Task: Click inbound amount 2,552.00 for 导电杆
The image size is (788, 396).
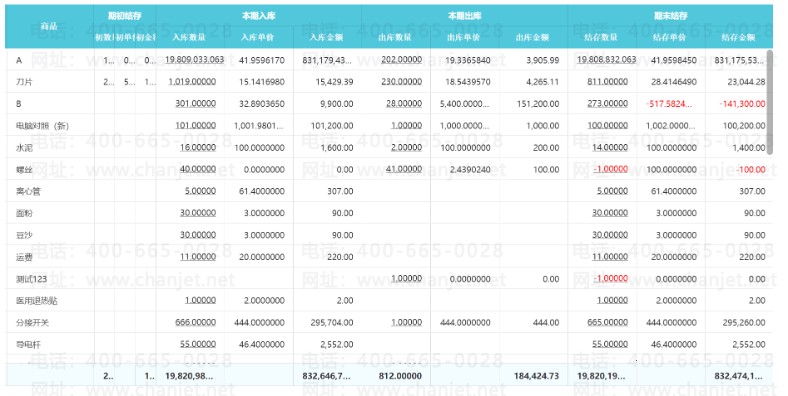Action: tap(337, 345)
